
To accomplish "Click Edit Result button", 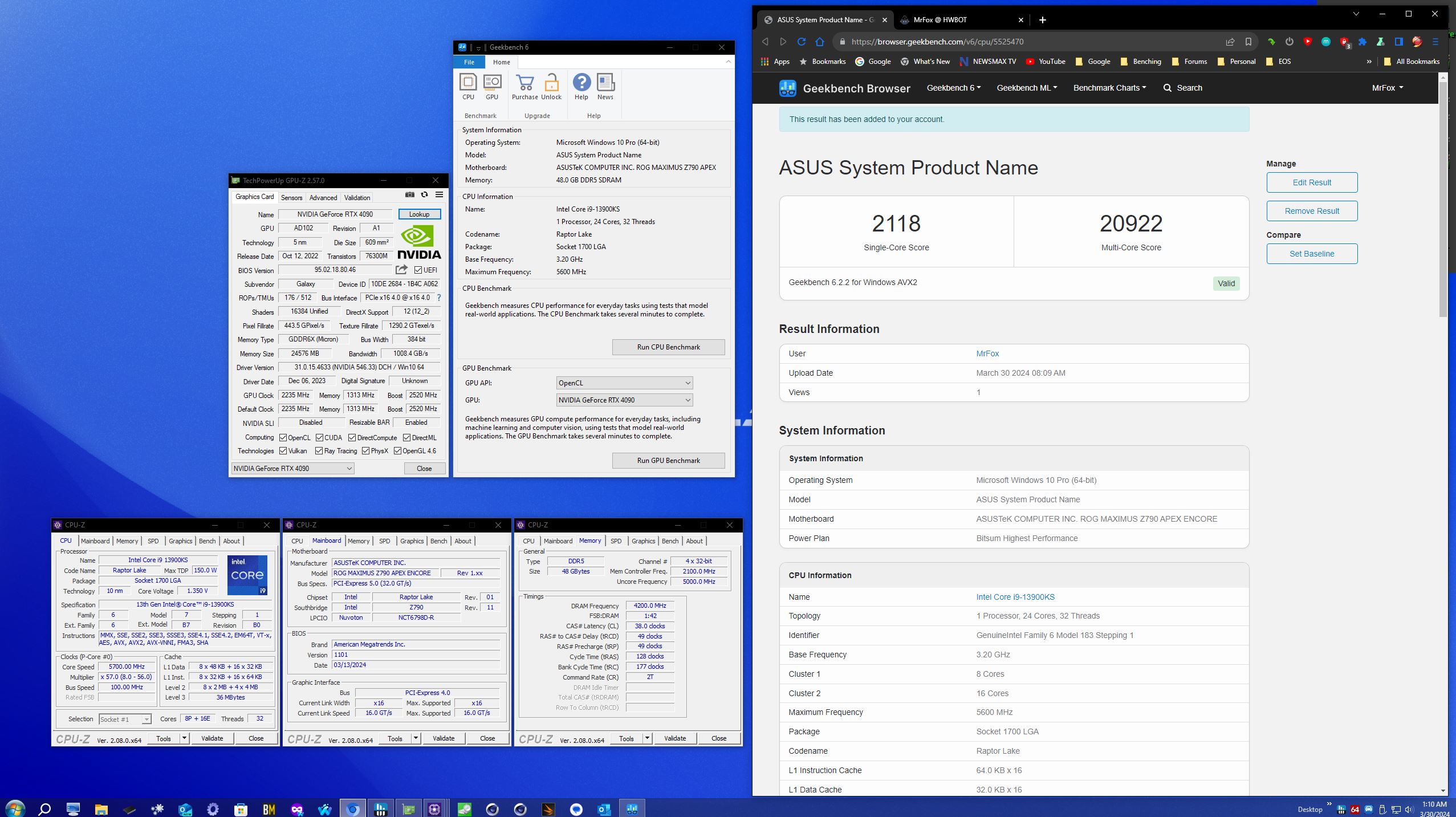I will click(1312, 182).
